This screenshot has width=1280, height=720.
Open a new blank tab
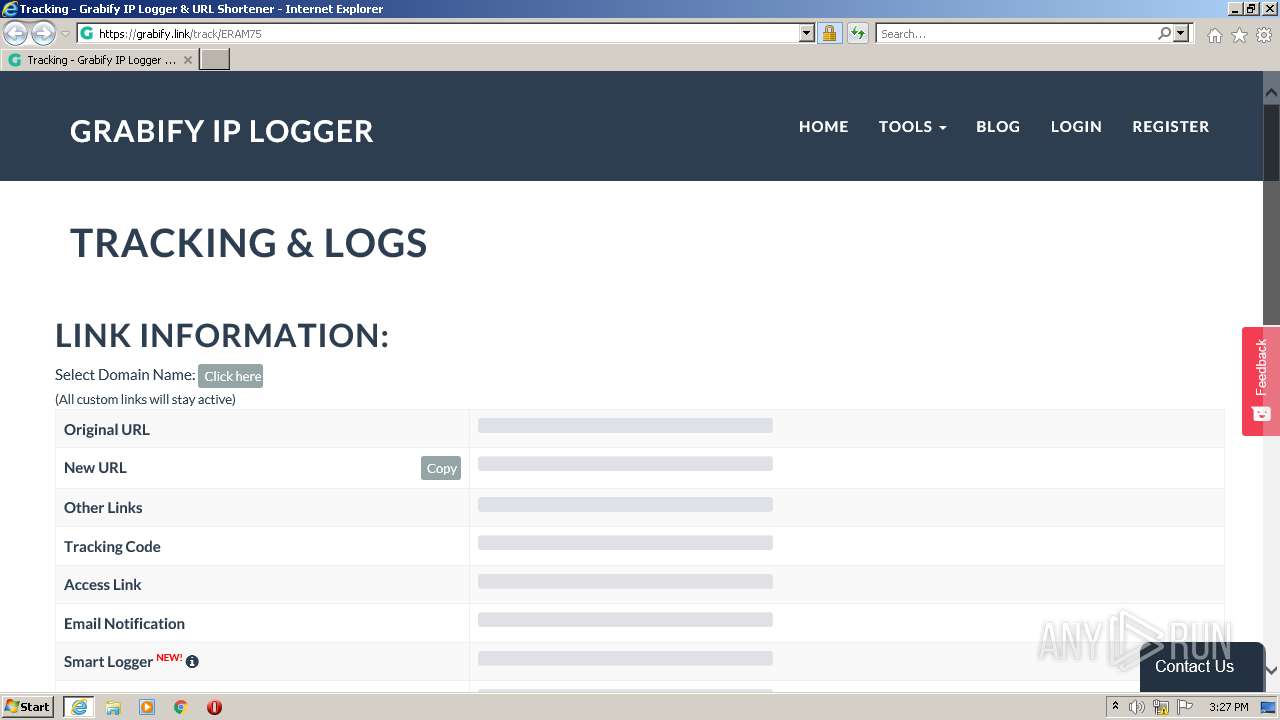215,60
